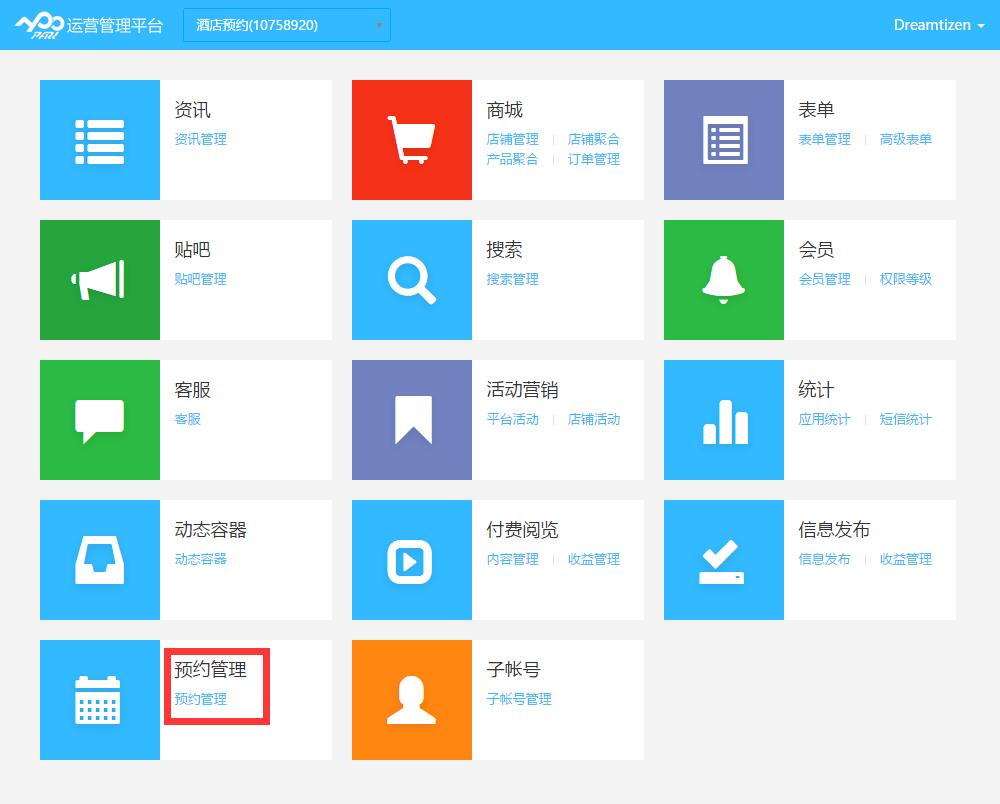Screen dimensions: 1000x804
Task: Click the 高级表单 link
Action: pyautogui.click(x=905, y=139)
